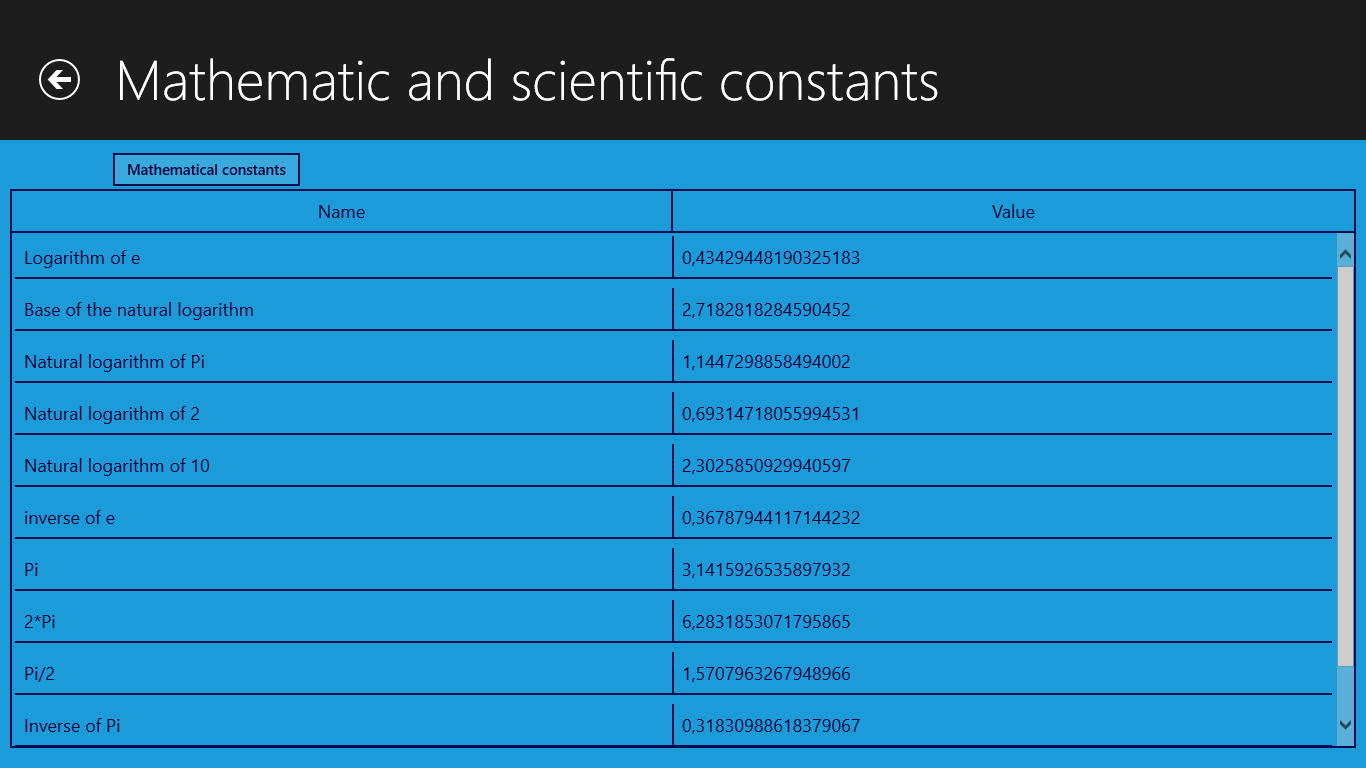Image resolution: width=1366 pixels, height=768 pixels.
Task: Choose the Inverse of Pi entry
Action: (672, 726)
